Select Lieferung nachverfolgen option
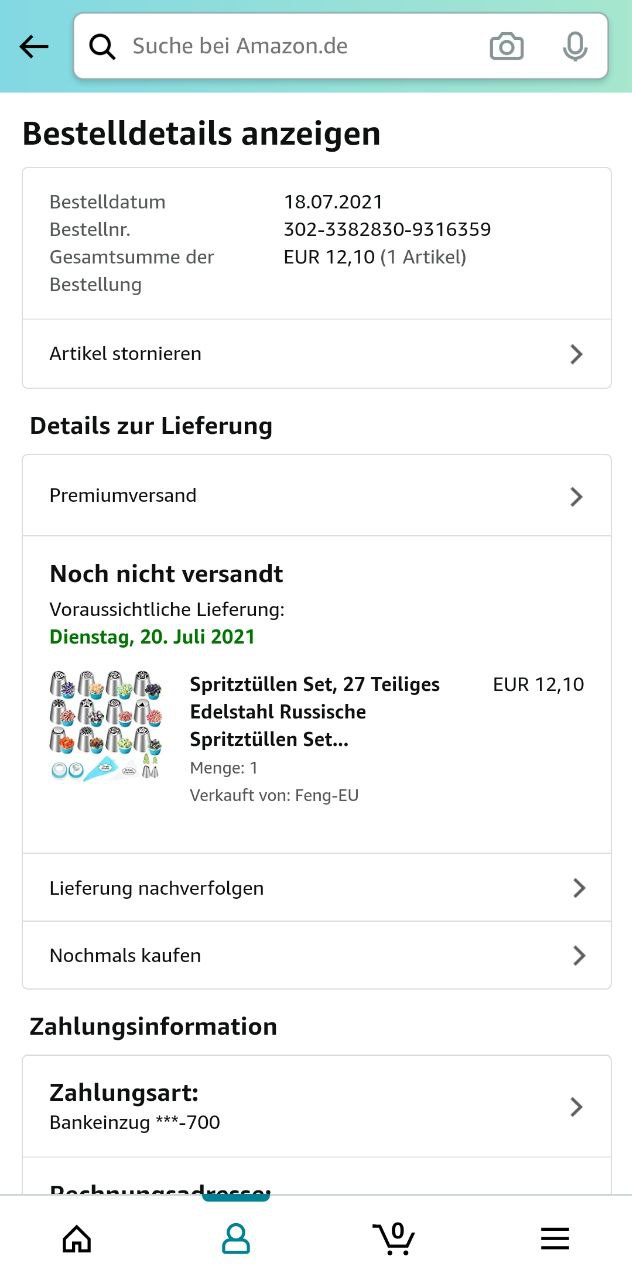The height and width of the screenshot is (1280, 632). click(x=157, y=888)
